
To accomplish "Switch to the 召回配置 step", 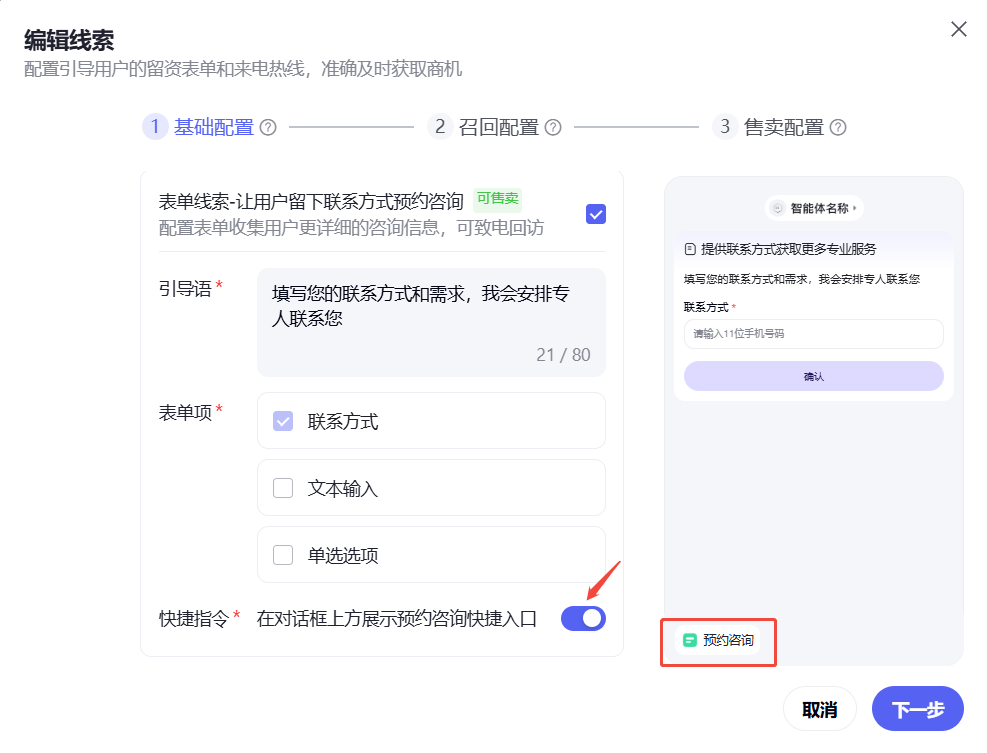I will (x=497, y=127).
